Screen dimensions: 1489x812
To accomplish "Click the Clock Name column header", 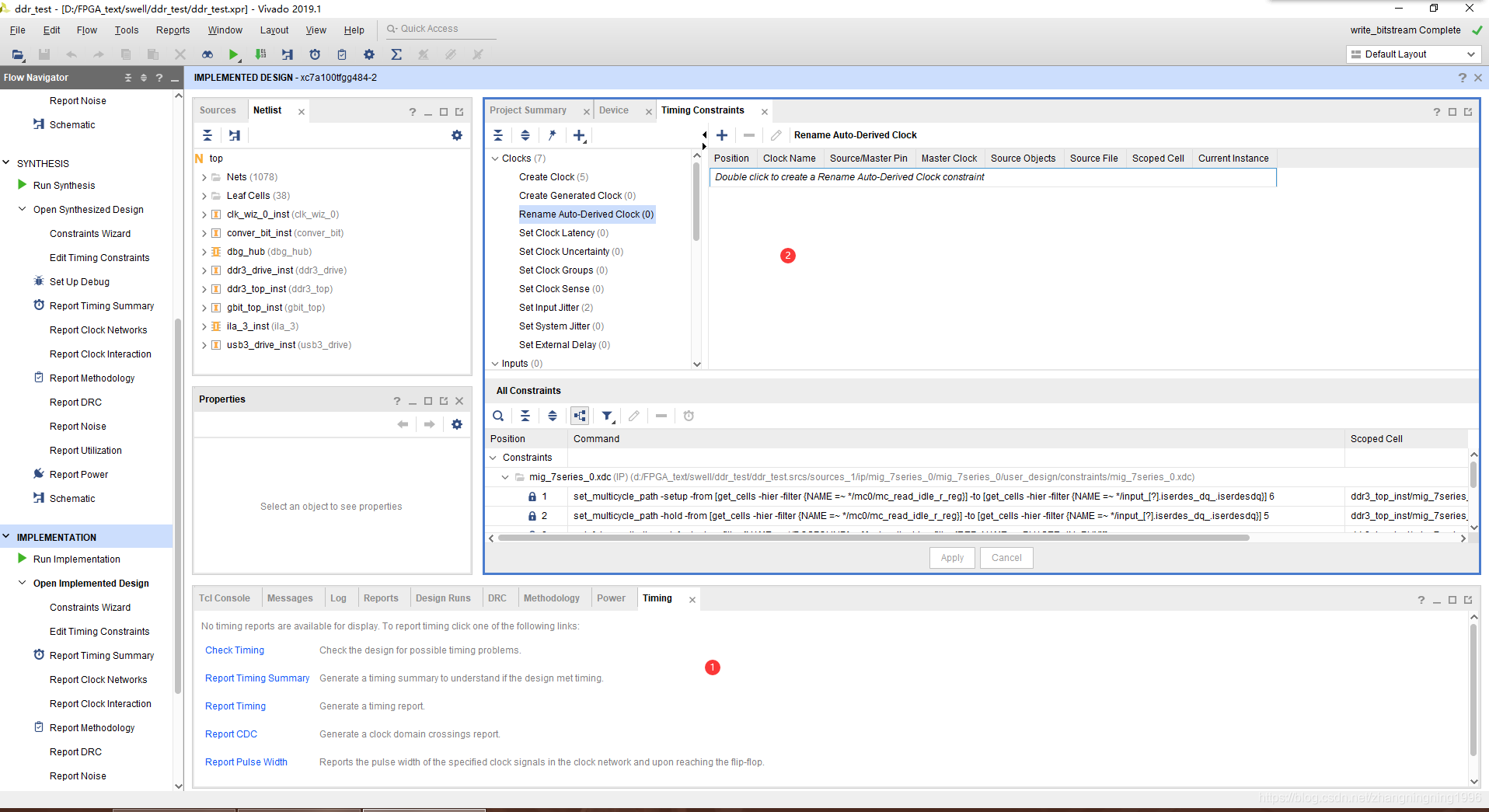I will 789,159.
